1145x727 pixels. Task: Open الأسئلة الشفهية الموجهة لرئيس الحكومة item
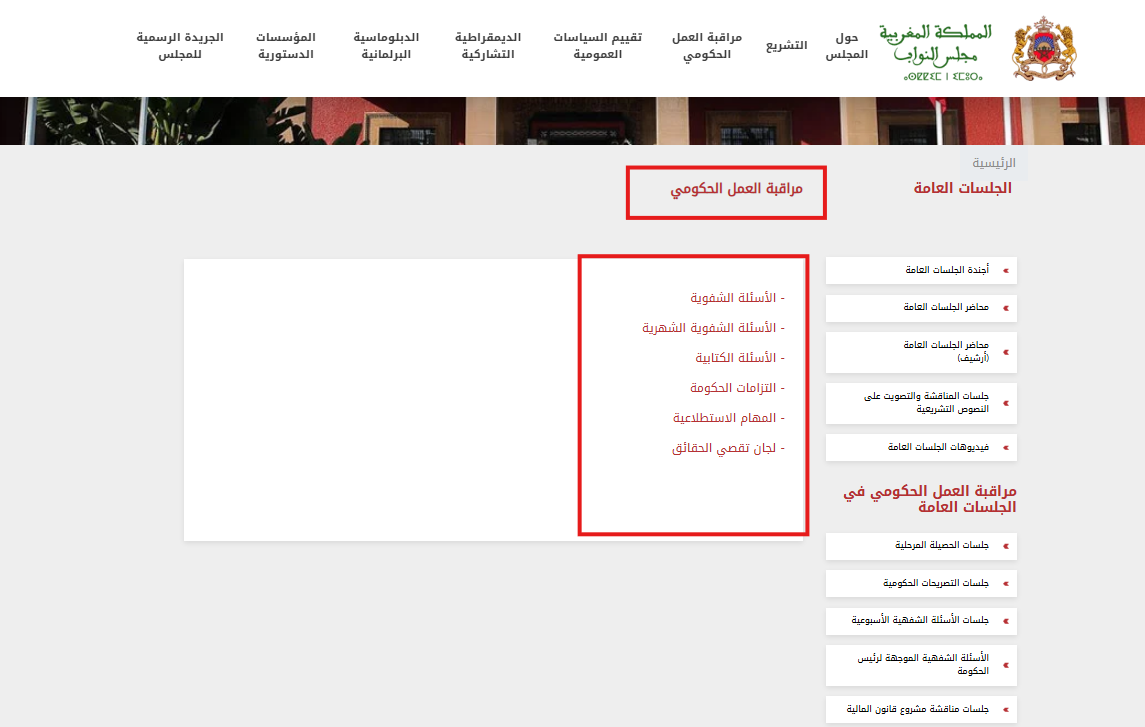[x=921, y=665]
